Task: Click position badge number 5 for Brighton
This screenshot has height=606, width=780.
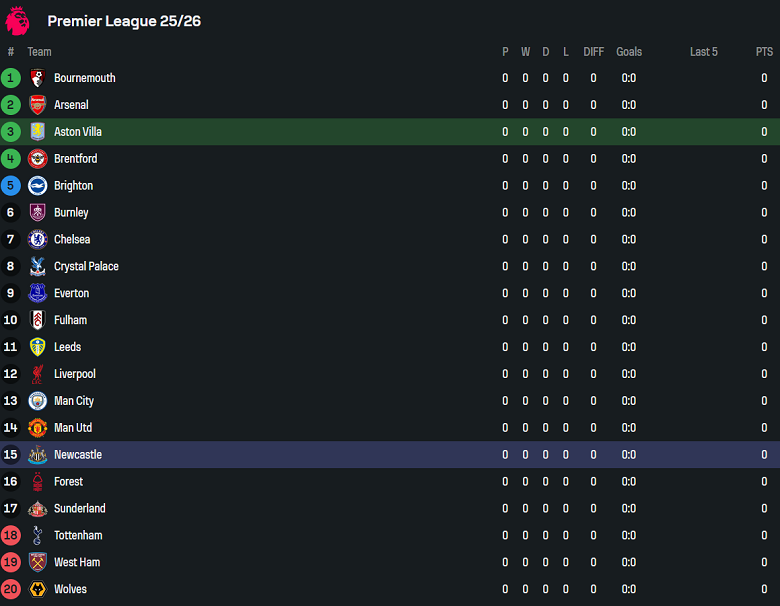Action: pos(11,185)
